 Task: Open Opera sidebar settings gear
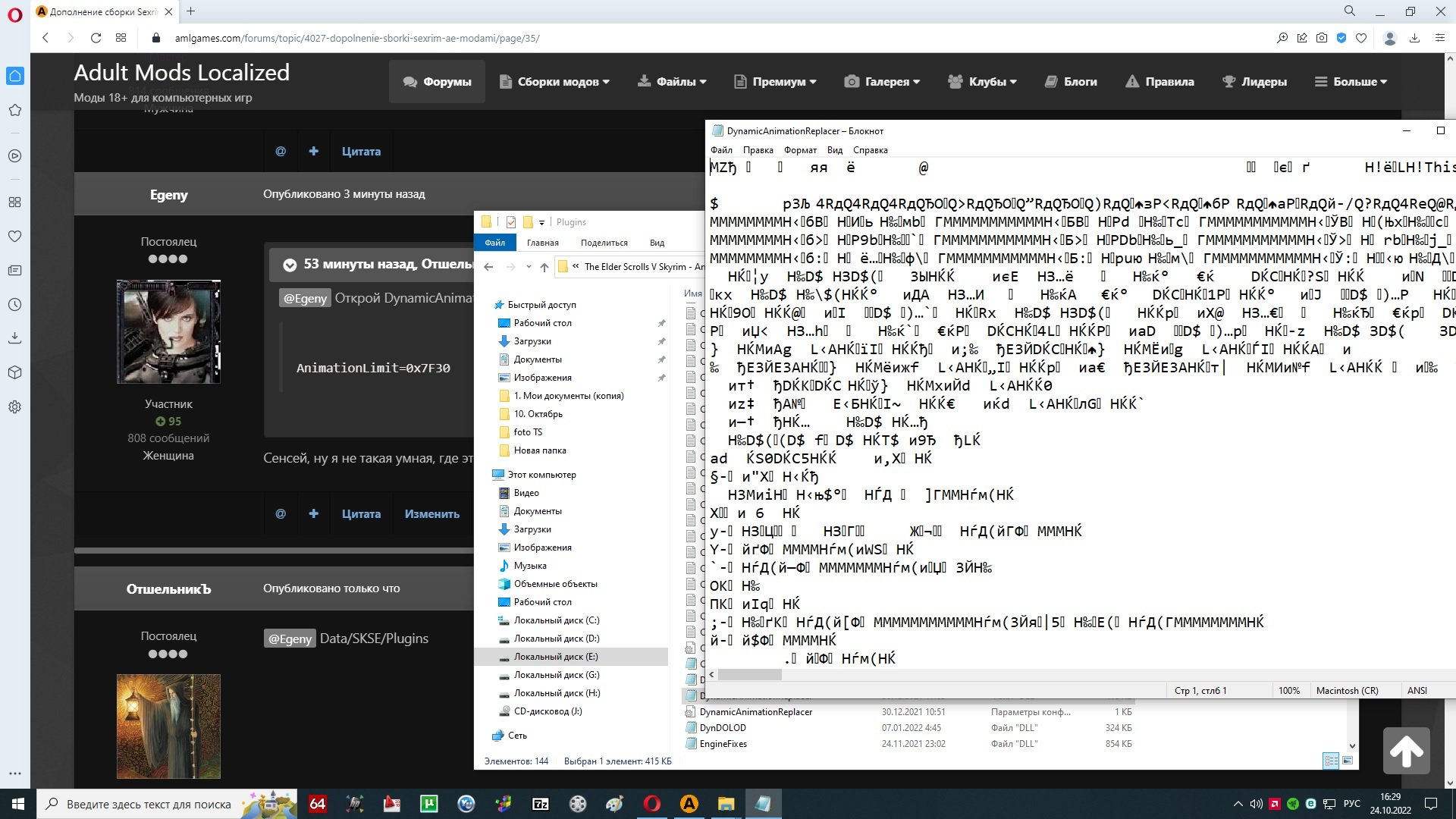point(14,407)
